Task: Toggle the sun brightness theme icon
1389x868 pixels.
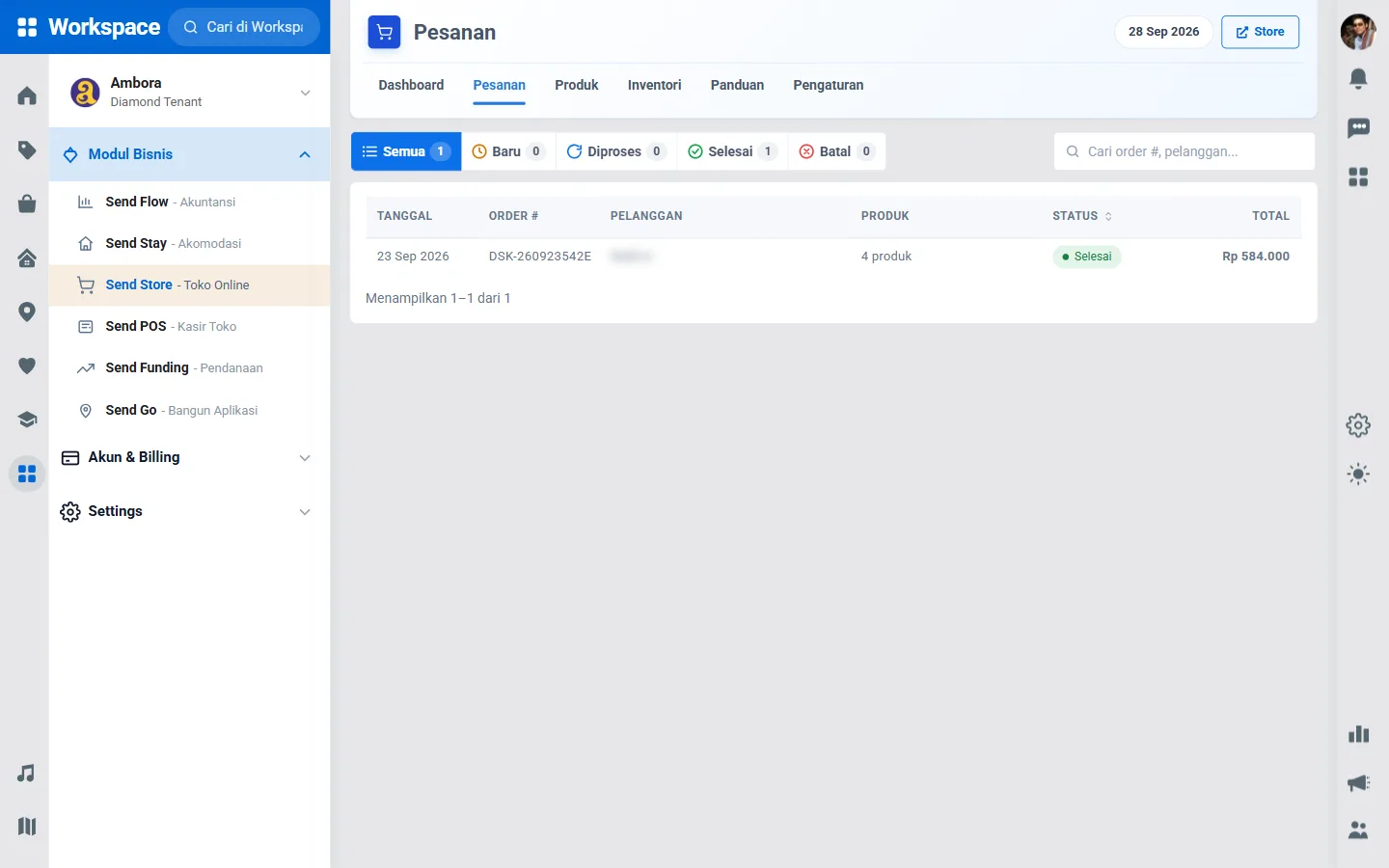Action: [x=1358, y=474]
